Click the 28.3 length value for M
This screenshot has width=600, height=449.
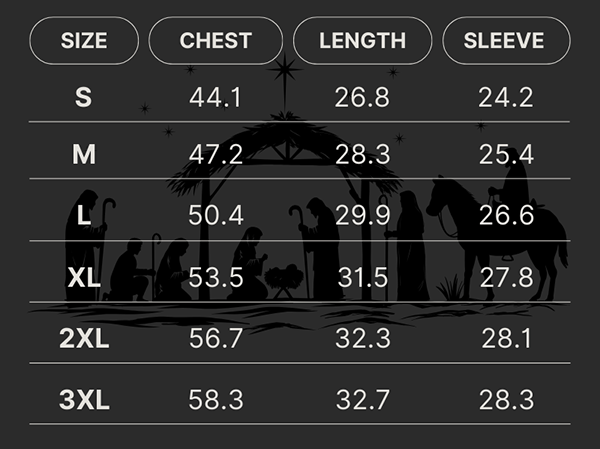pos(362,155)
